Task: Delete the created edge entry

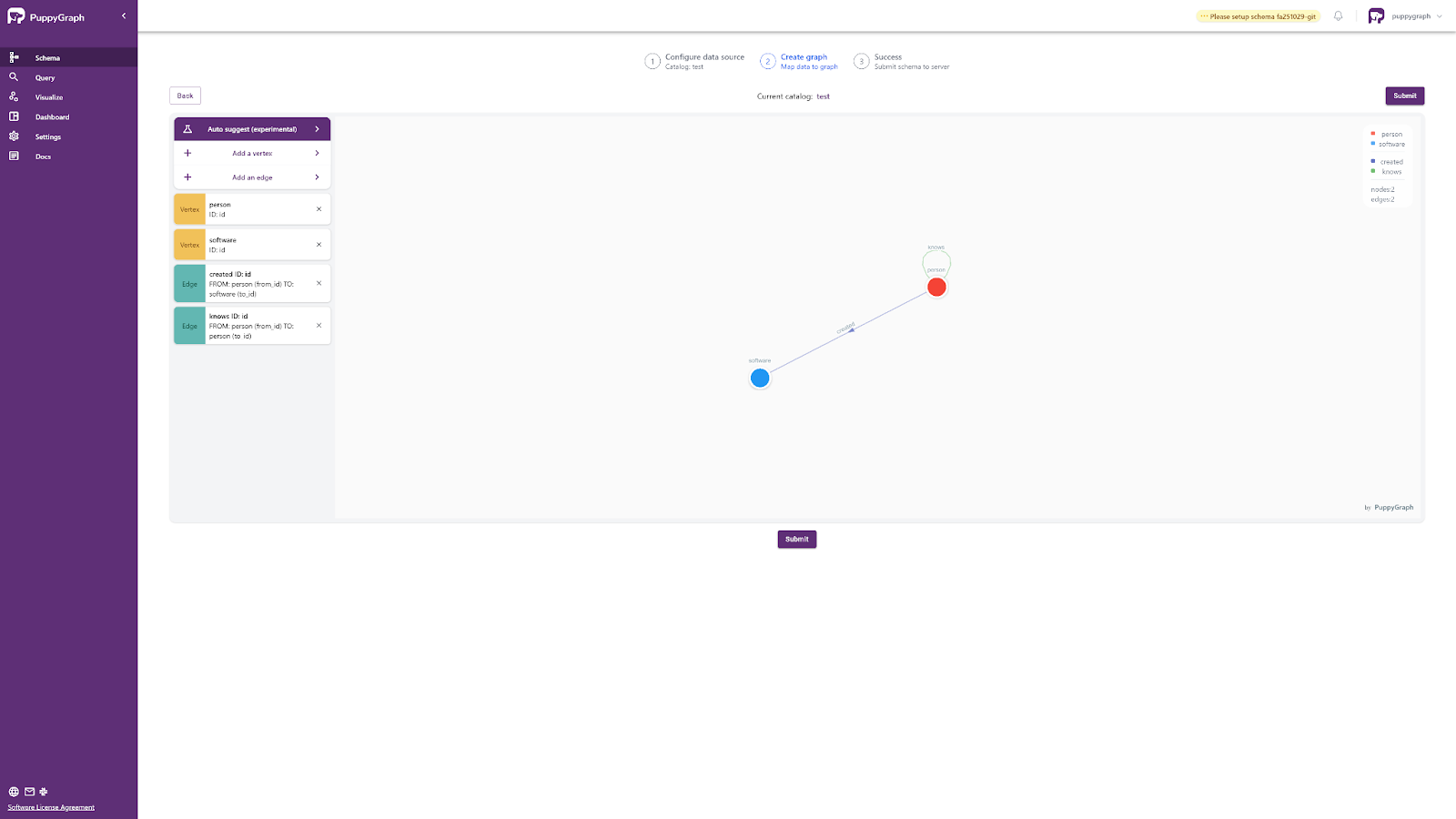Action: [x=318, y=283]
